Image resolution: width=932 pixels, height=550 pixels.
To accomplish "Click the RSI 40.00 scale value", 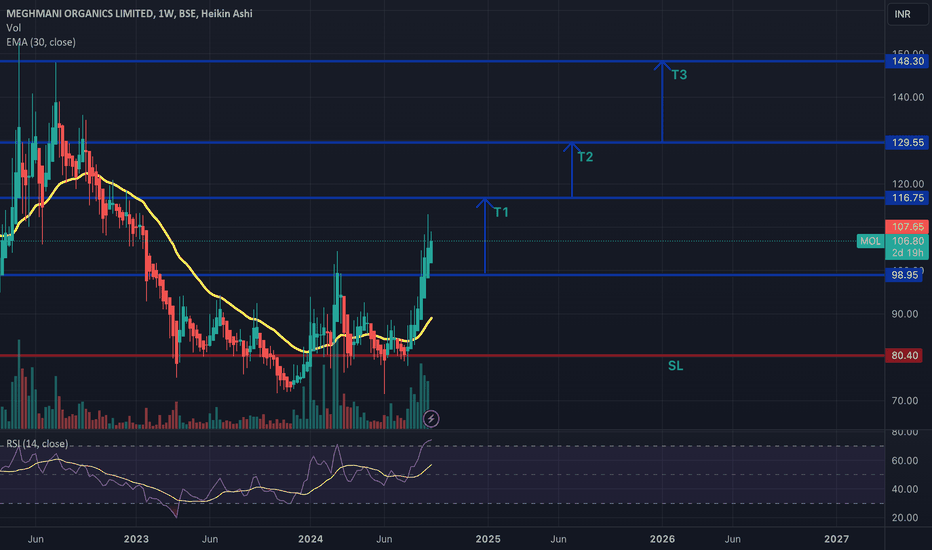I will click(x=905, y=489).
